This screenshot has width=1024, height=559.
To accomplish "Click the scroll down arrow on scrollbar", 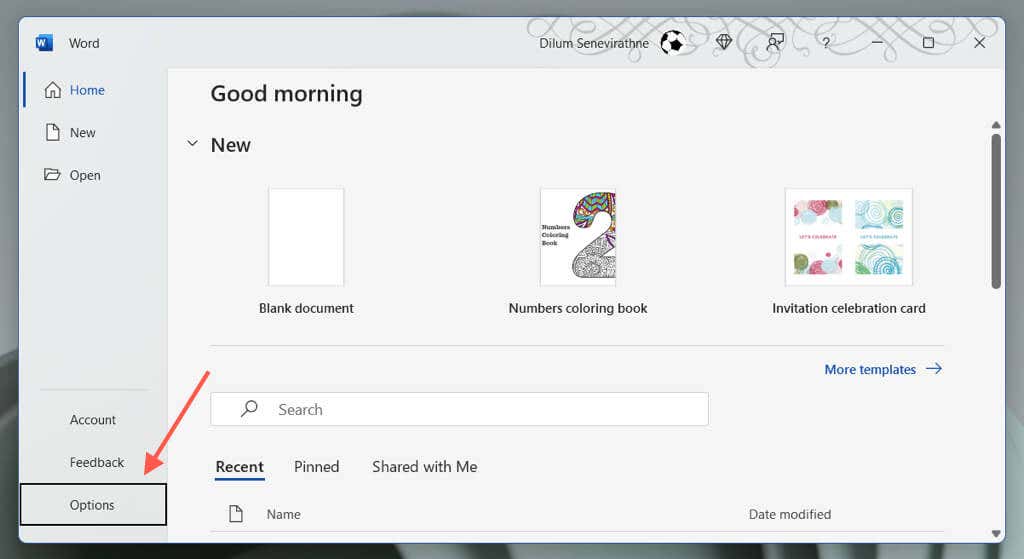I will point(996,534).
